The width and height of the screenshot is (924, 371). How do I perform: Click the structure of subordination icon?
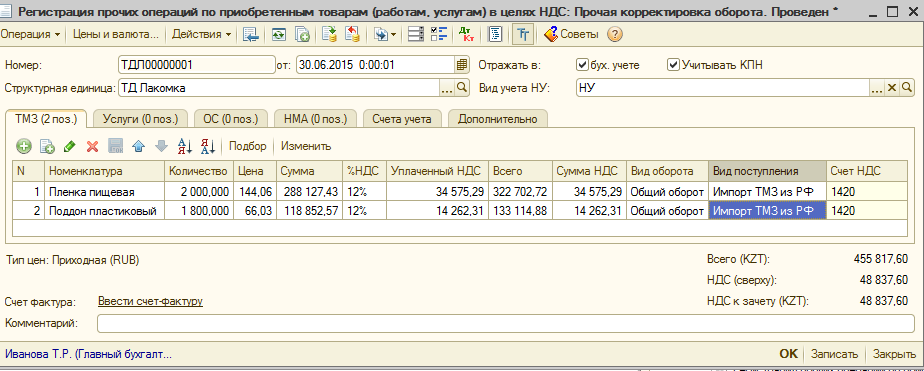(x=416, y=35)
